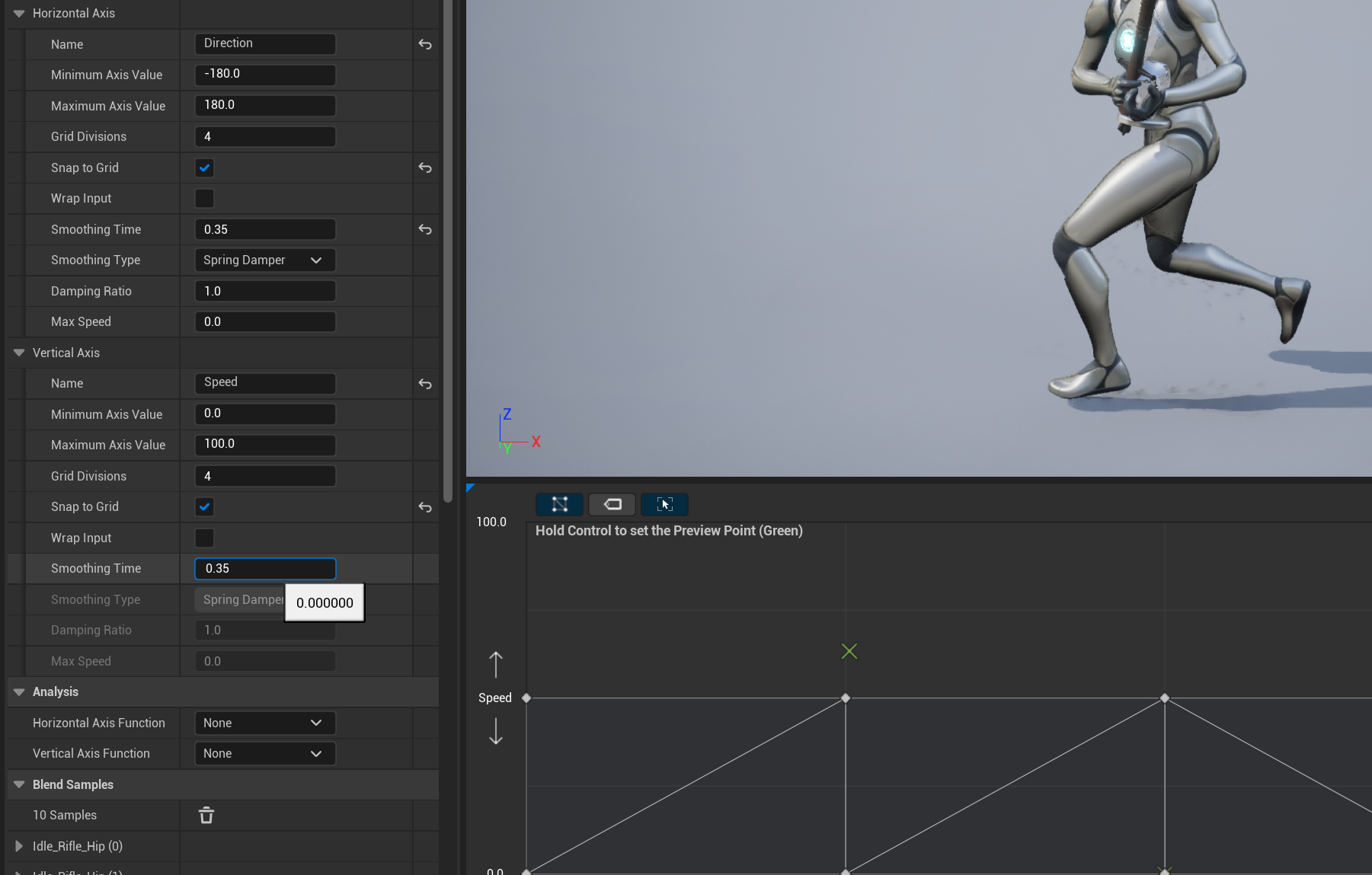Screen dimensions: 1372x875
Task: Click the horizontal Maximum Axis Value field
Action: [264, 105]
